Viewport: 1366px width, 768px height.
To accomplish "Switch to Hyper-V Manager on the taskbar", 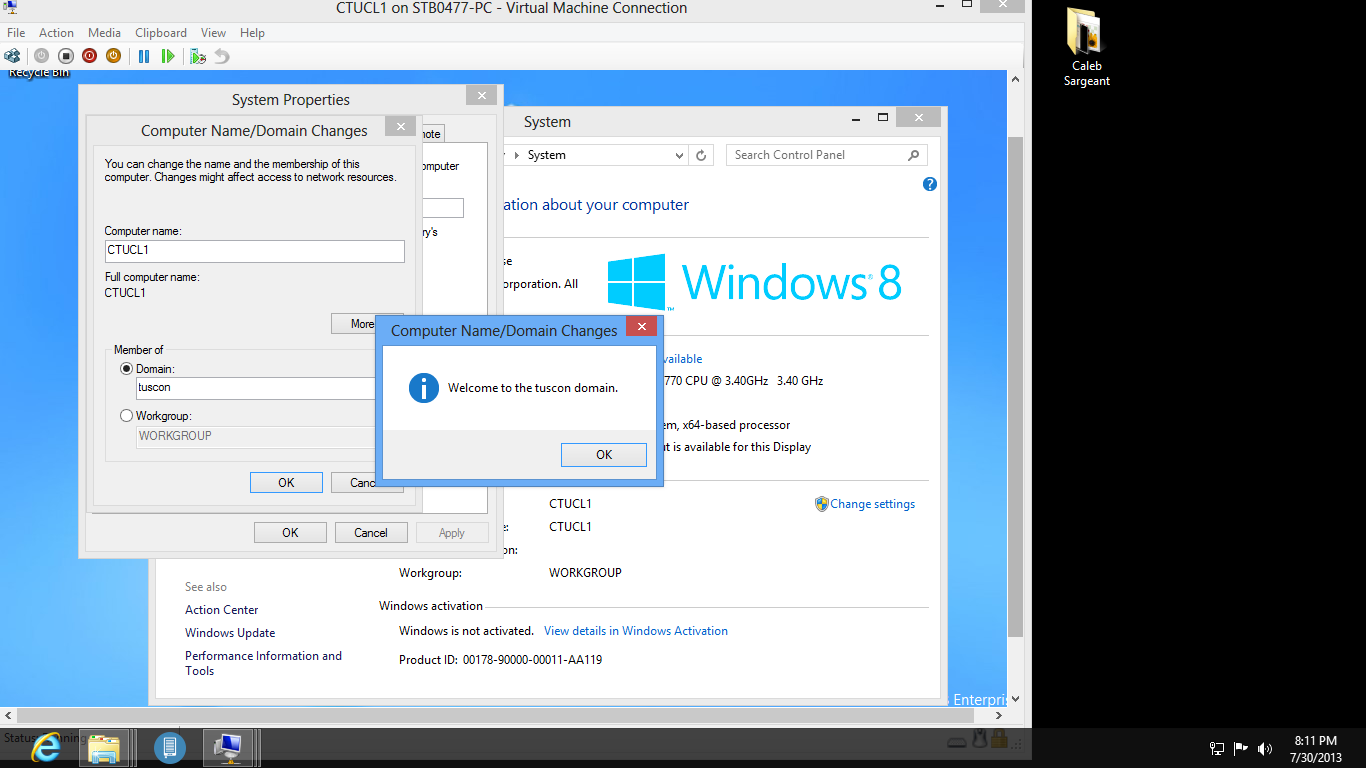I will pyautogui.click(x=170, y=747).
